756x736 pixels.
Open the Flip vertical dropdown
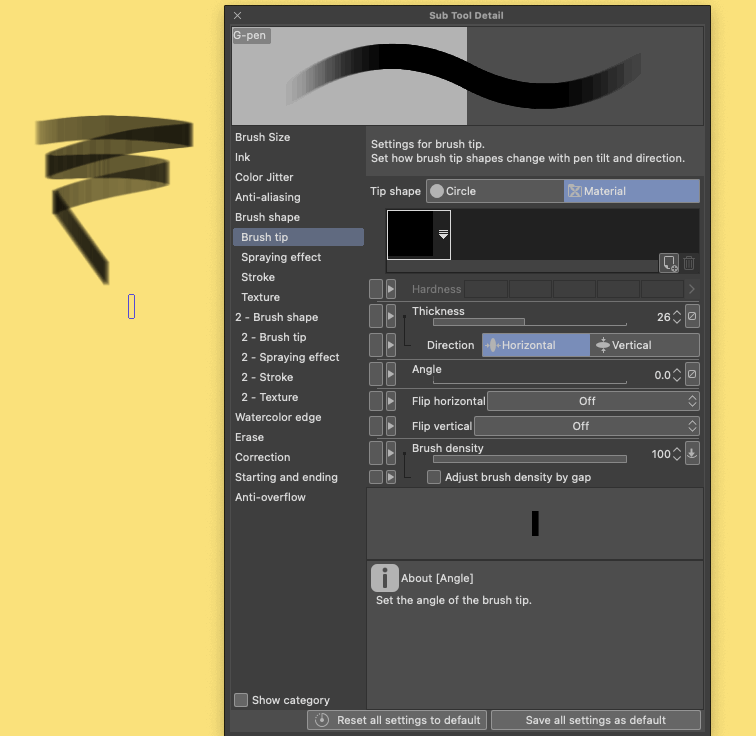tap(587, 426)
